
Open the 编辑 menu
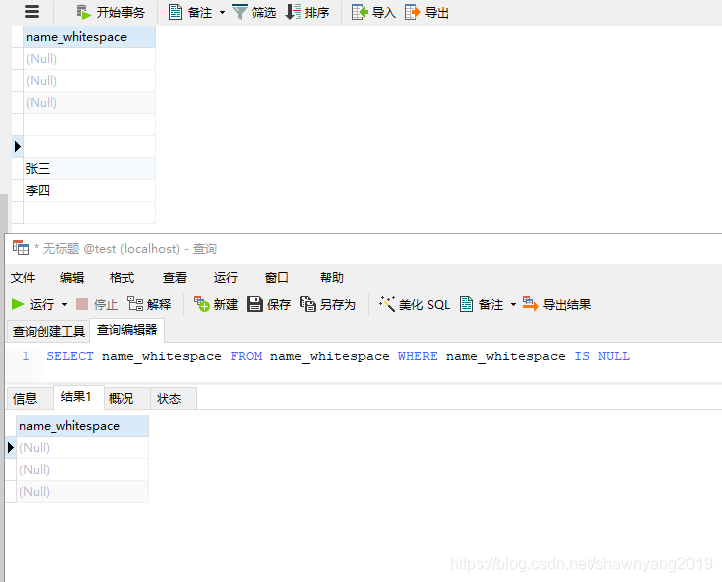[72, 278]
